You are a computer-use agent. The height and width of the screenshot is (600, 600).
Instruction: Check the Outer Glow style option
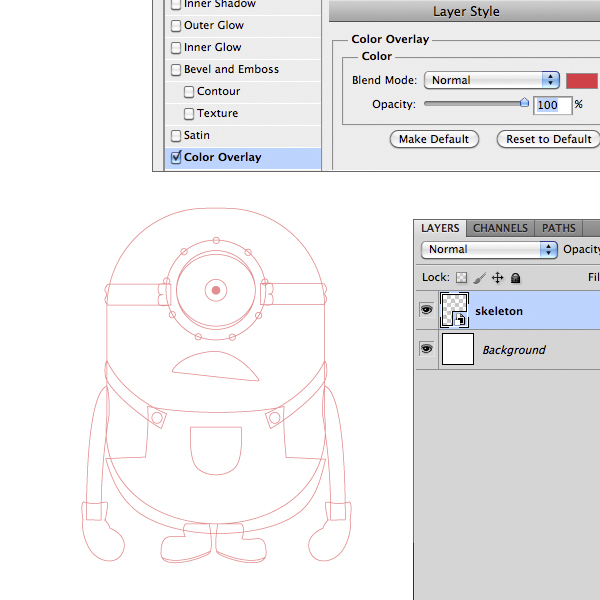[x=176, y=26]
